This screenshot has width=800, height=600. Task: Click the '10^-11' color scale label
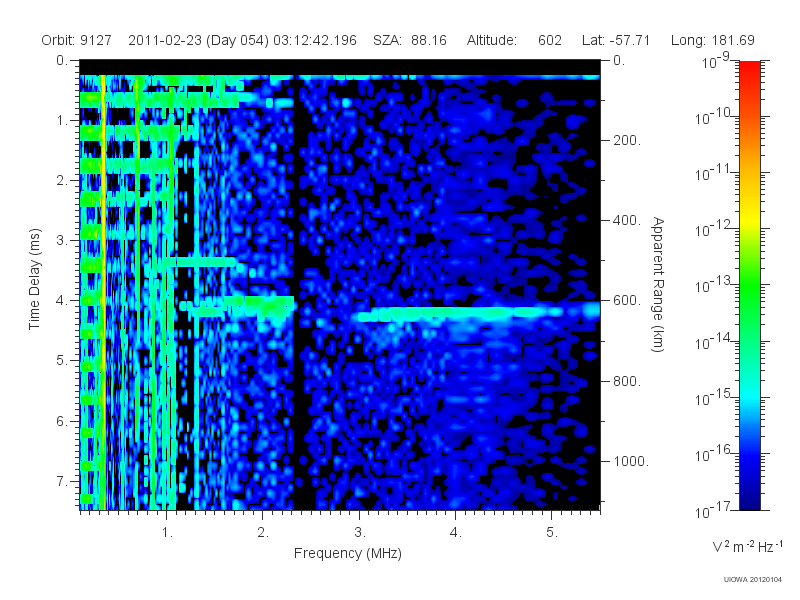point(713,173)
